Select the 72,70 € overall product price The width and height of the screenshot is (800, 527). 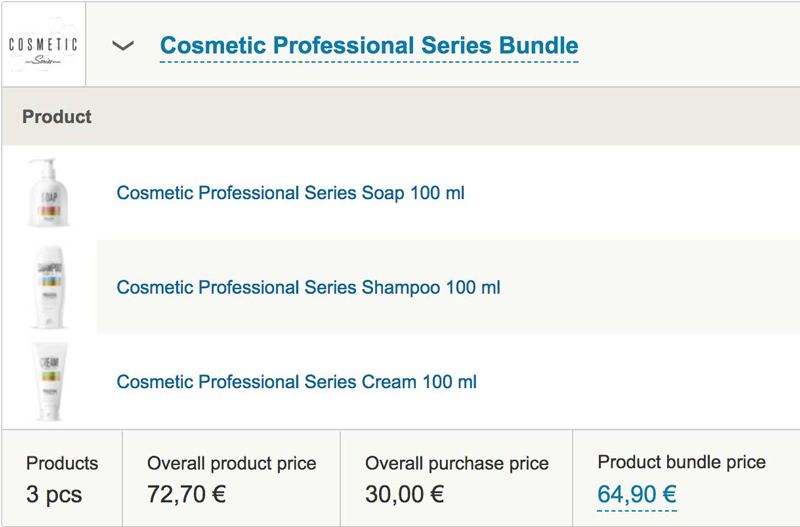(x=187, y=494)
